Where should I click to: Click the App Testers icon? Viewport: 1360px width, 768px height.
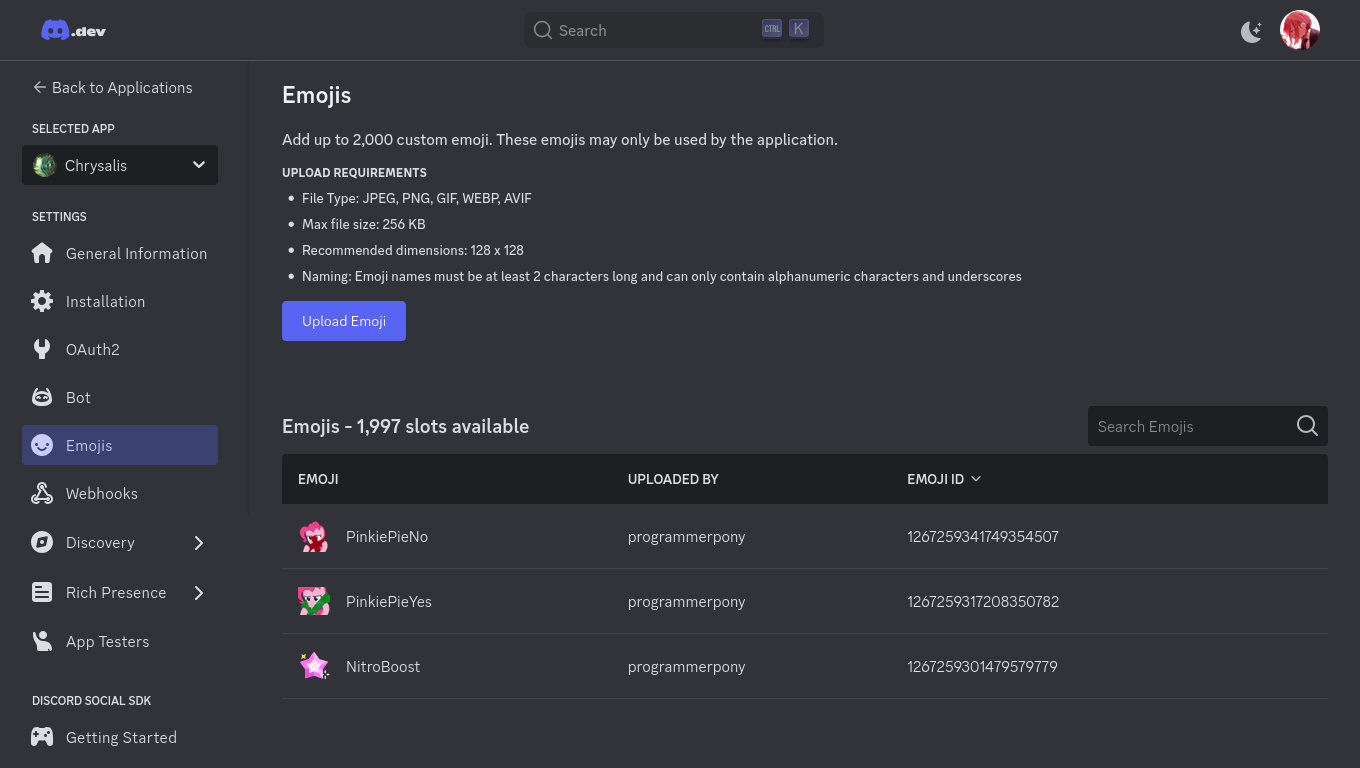pyautogui.click(x=42, y=641)
